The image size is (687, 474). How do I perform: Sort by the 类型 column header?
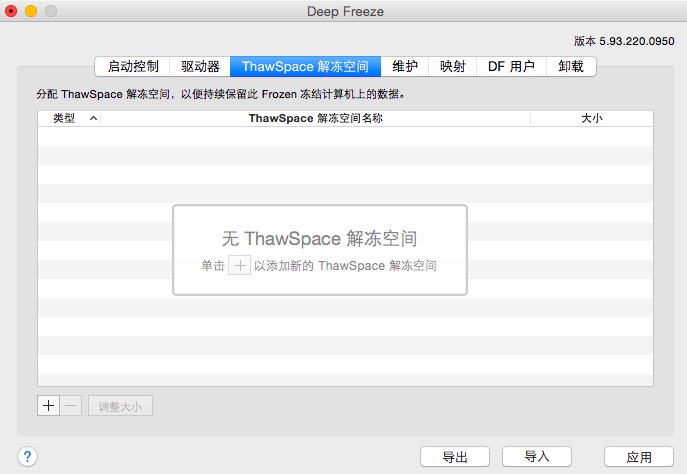pyautogui.click(x=69, y=118)
